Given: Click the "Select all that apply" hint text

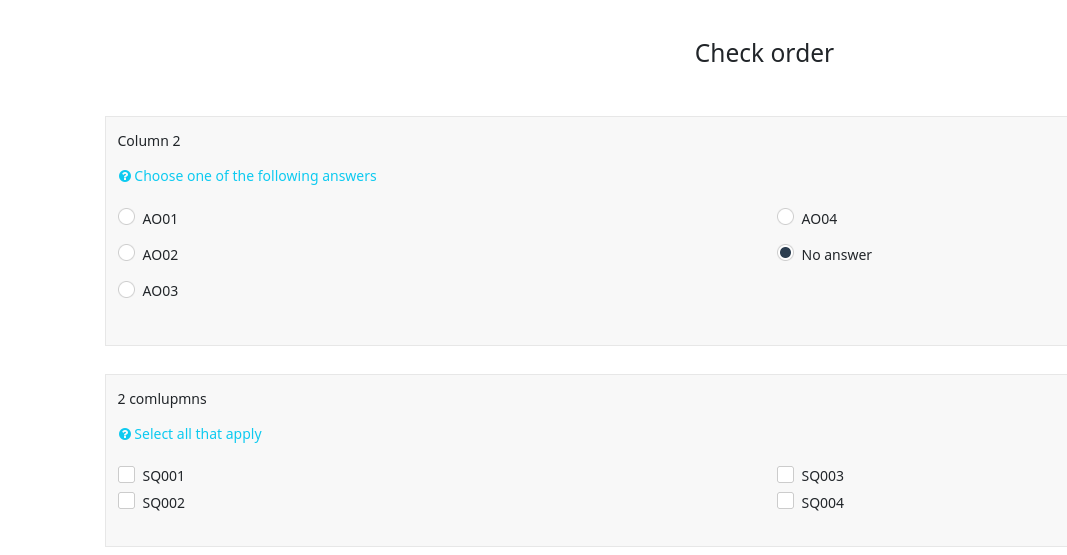Looking at the screenshot, I should 198,434.
